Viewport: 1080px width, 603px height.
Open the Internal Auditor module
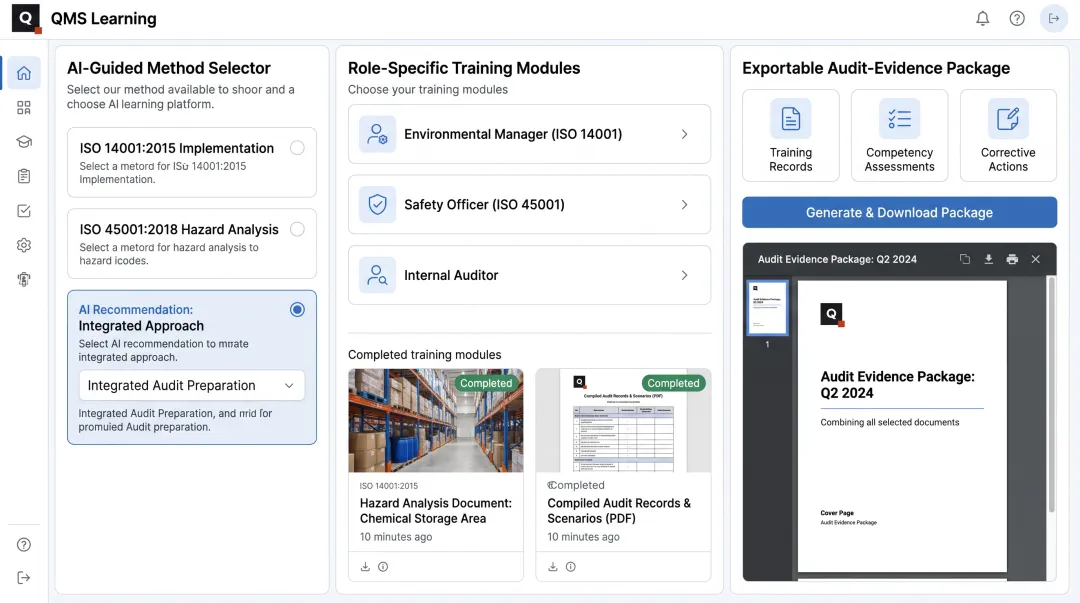coord(529,275)
